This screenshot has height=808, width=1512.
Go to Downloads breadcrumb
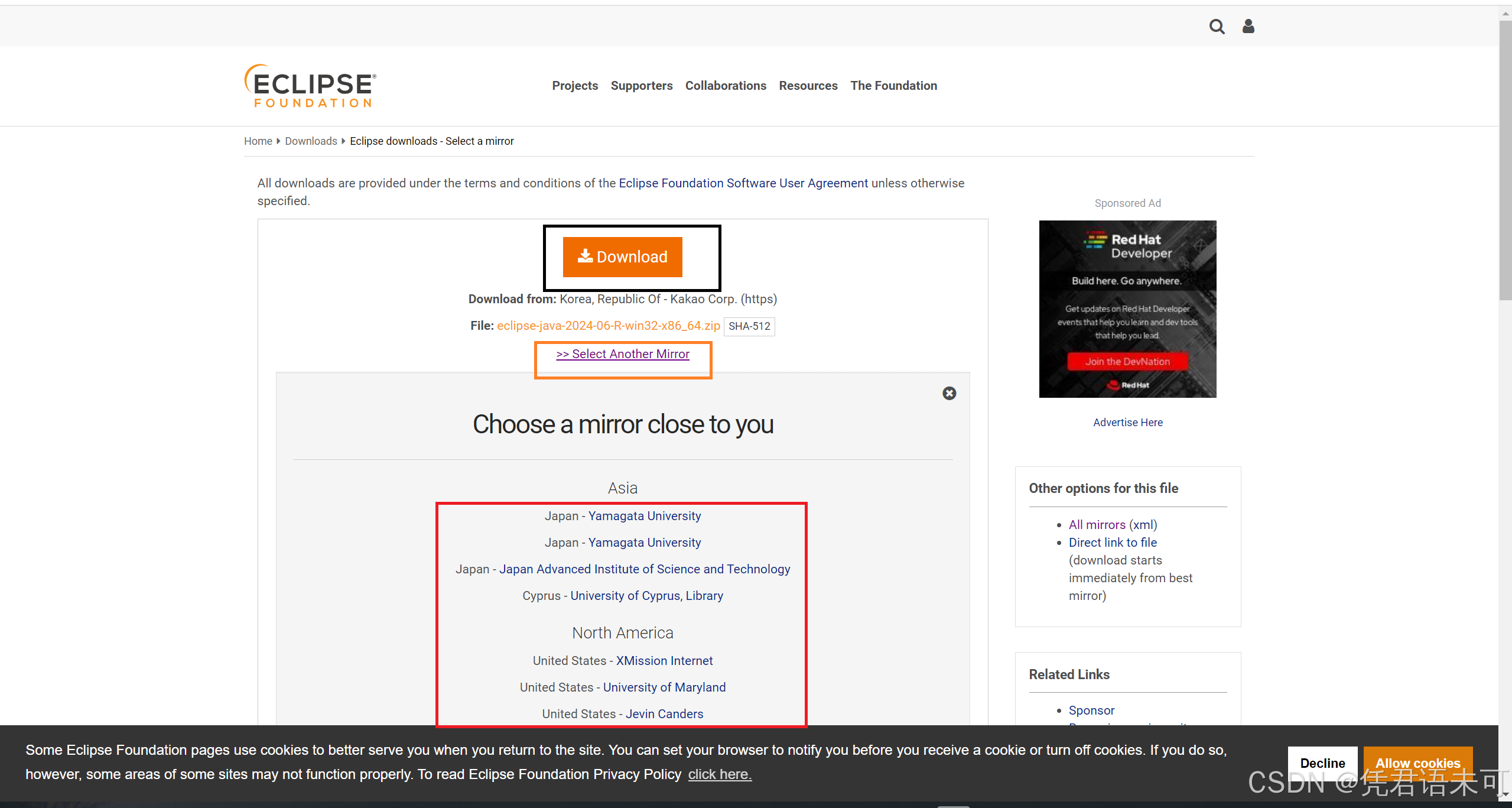(x=311, y=141)
